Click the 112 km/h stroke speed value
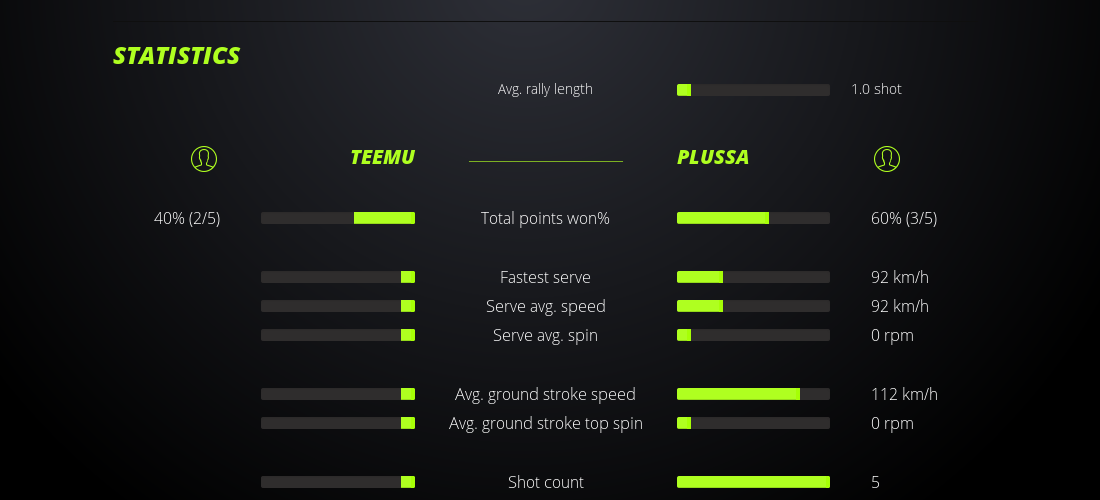 [904, 394]
